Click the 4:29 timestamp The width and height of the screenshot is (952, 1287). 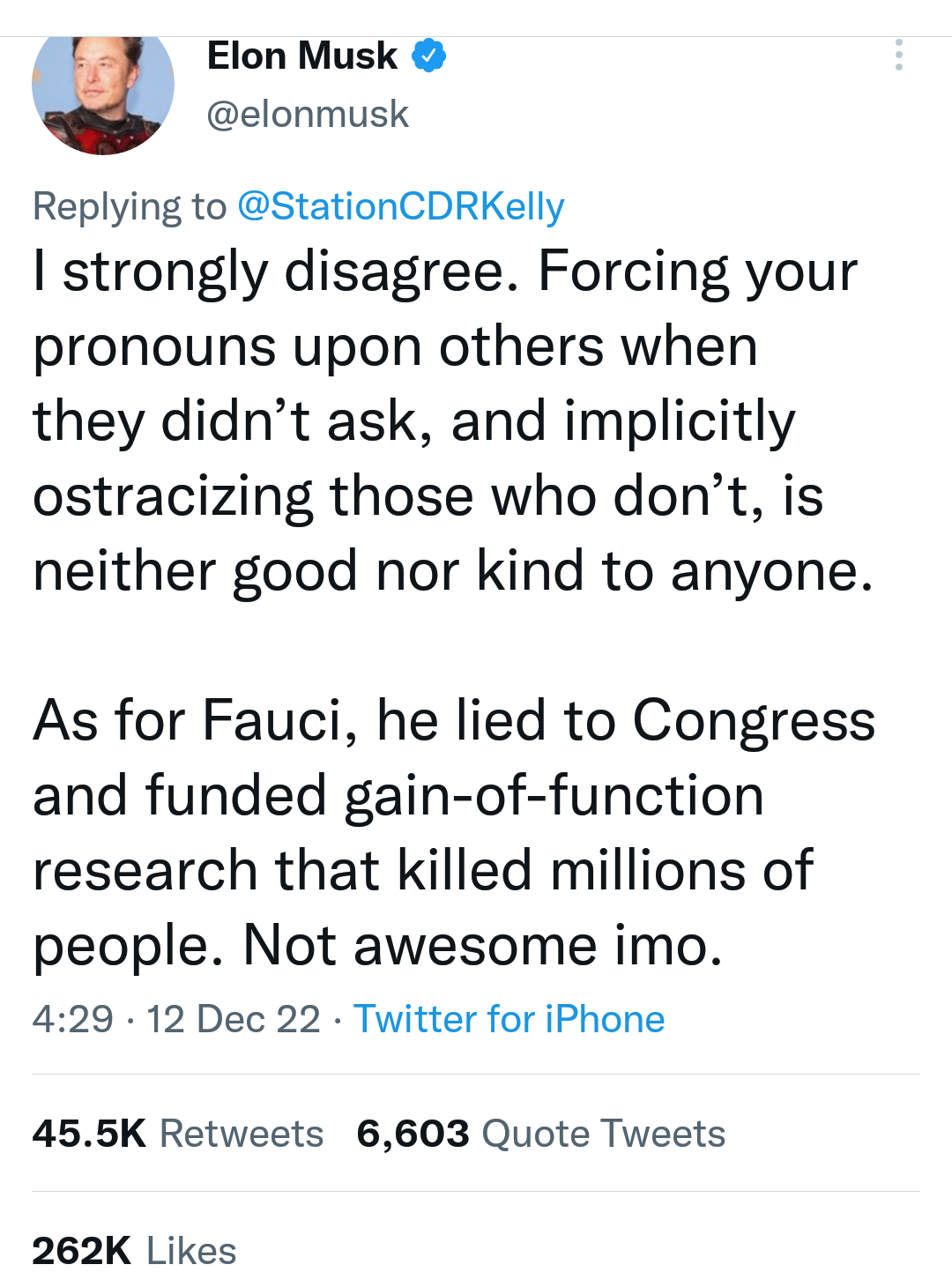[72, 1019]
